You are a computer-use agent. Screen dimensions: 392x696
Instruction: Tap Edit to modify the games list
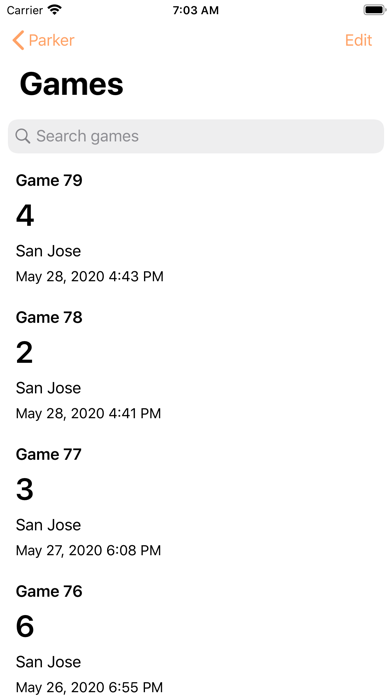pos(358,40)
